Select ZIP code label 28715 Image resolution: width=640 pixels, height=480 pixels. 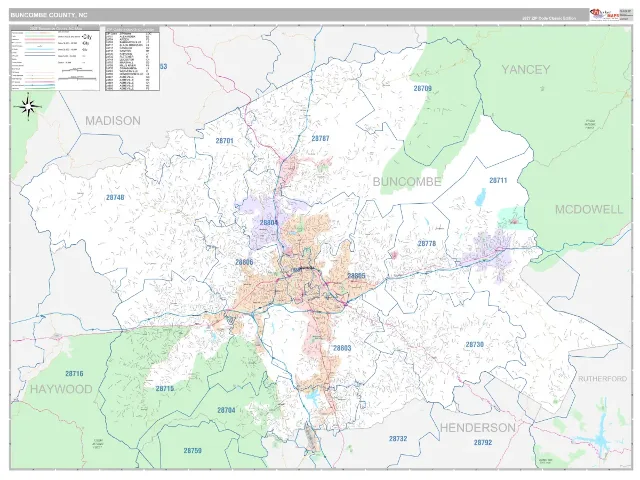(164, 389)
